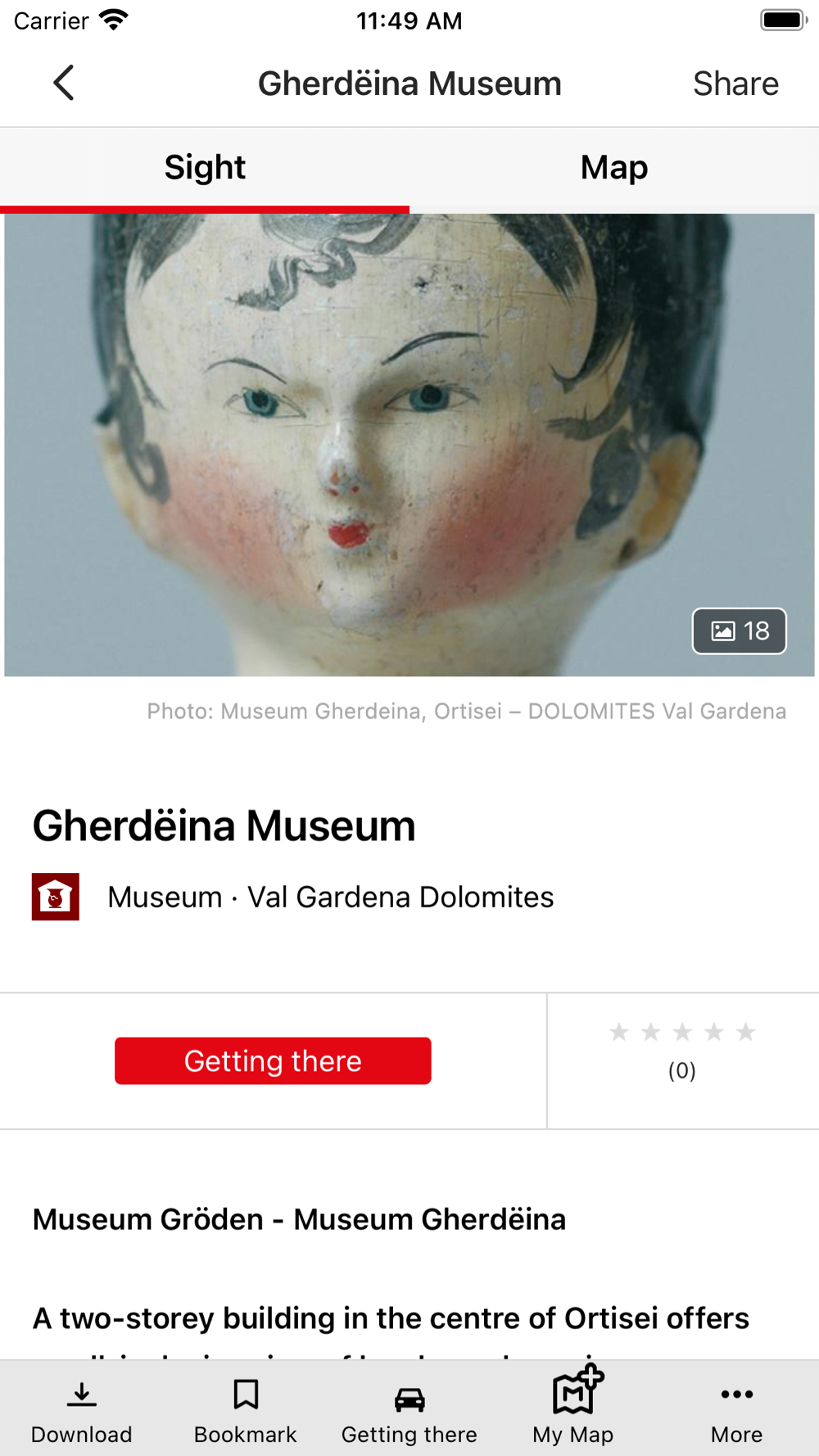
Task: Tap the Museum Gröden description heading
Action: point(299,1219)
